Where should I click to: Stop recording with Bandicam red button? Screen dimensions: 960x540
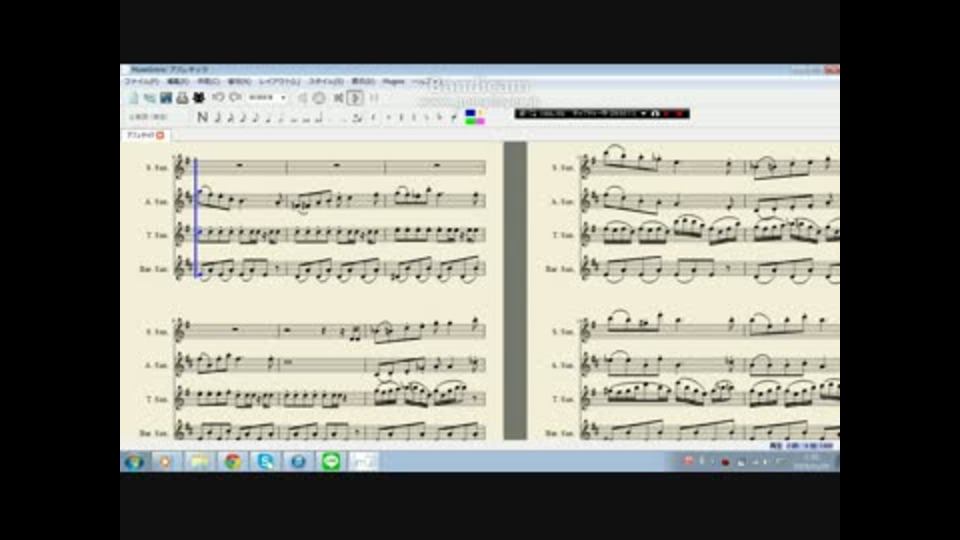(680, 114)
